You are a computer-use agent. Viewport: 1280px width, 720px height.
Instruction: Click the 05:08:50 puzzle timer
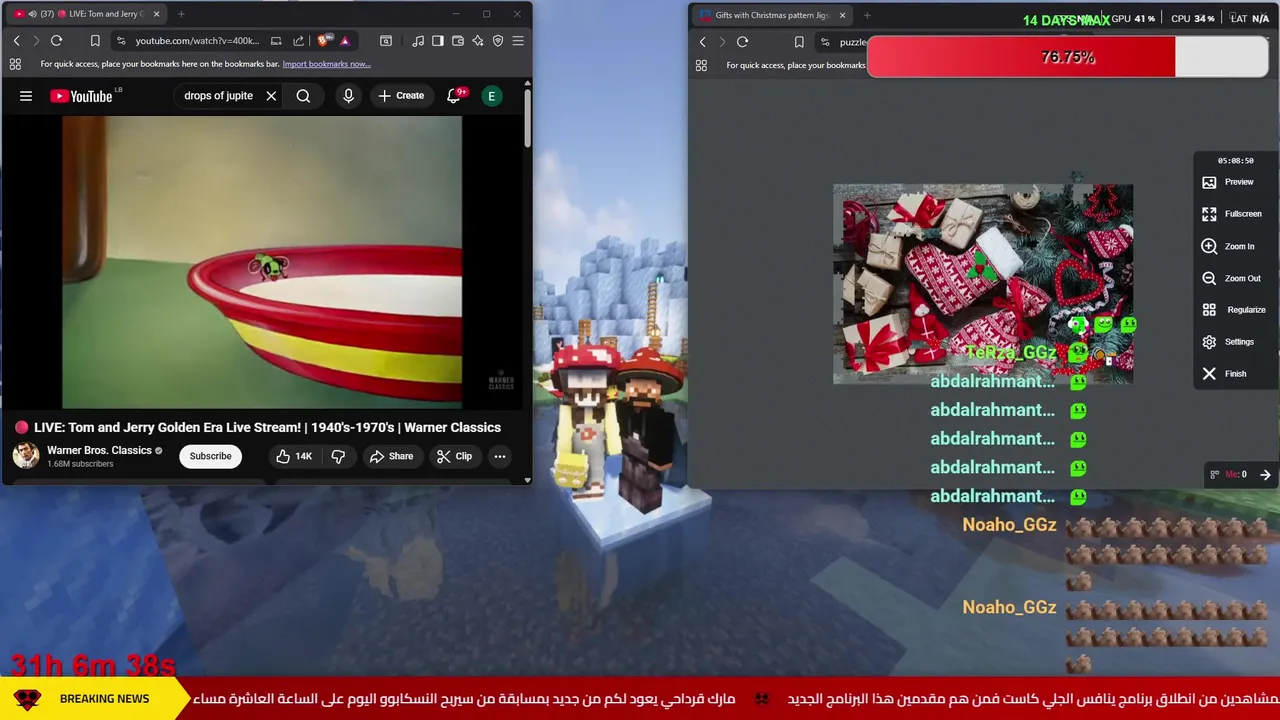(x=1235, y=160)
